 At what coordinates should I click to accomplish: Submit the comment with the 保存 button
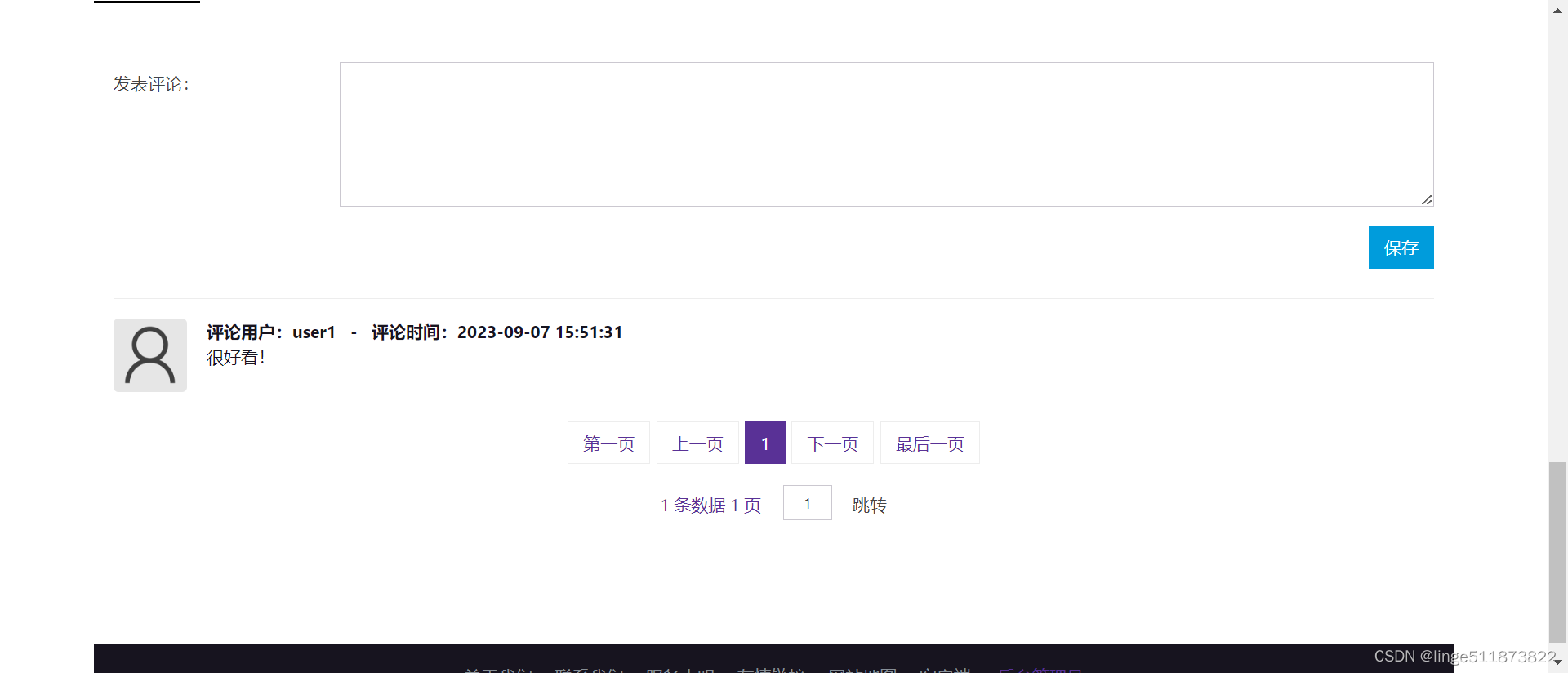pos(1401,247)
